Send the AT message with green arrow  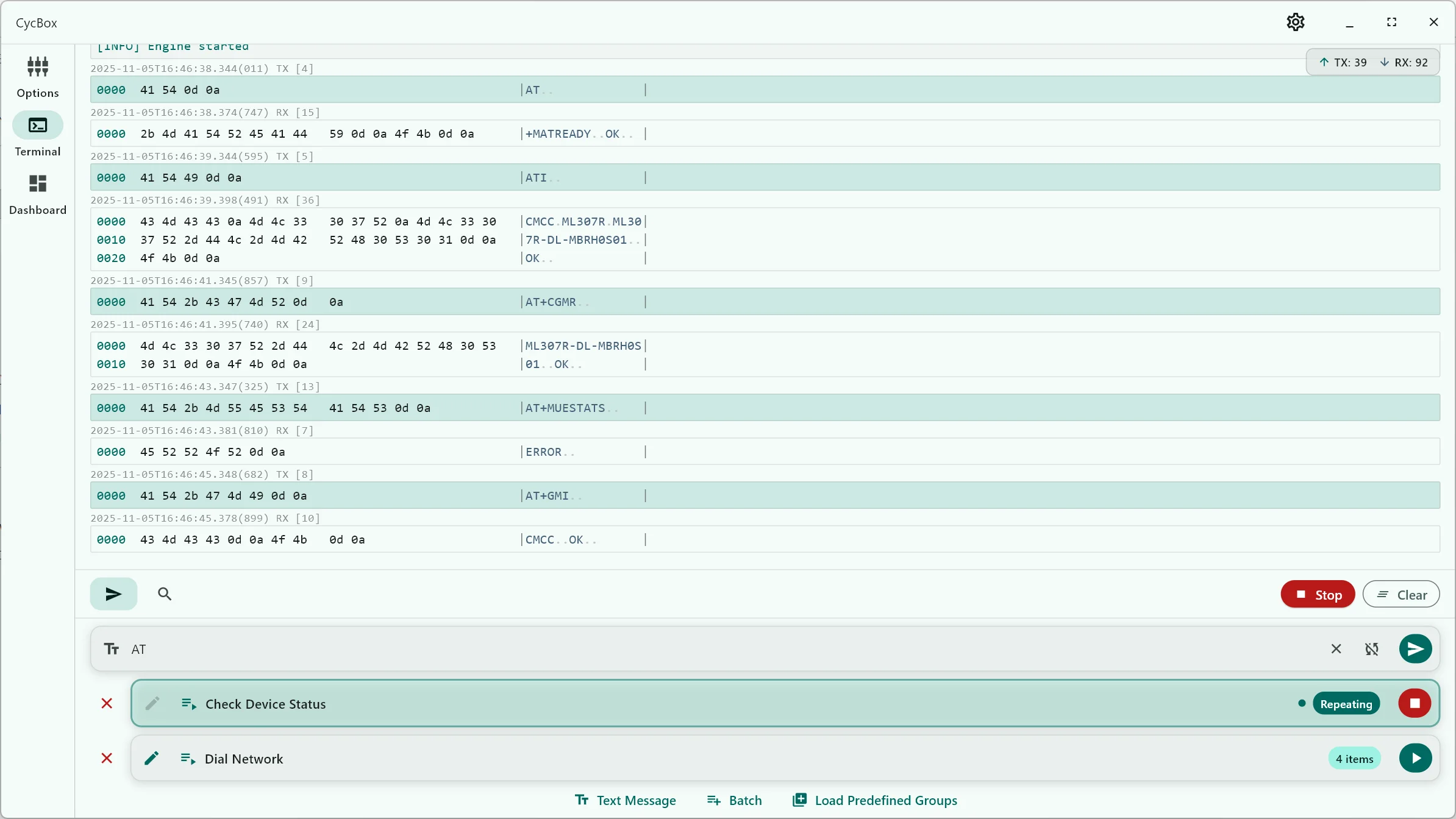tap(1415, 649)
